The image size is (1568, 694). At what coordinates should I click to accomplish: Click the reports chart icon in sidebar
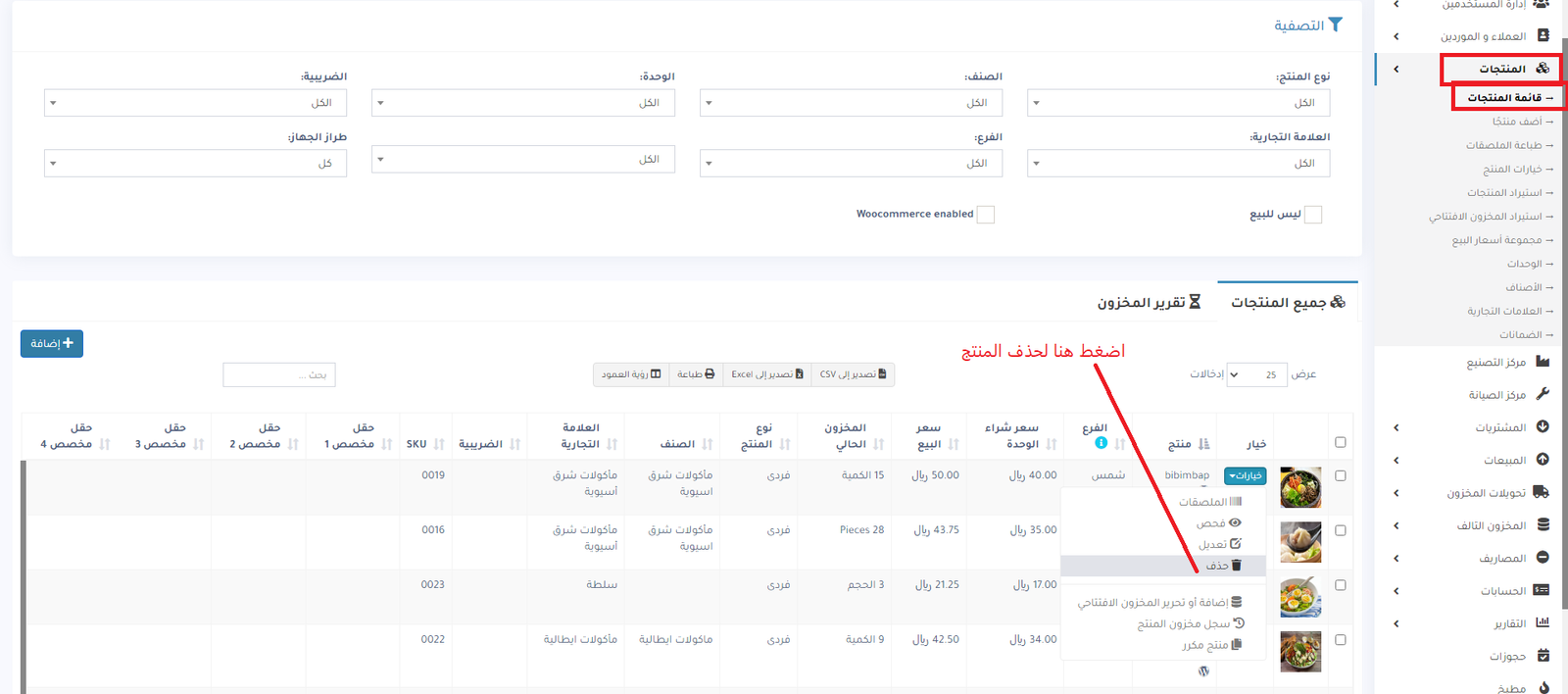(1543, 622)
